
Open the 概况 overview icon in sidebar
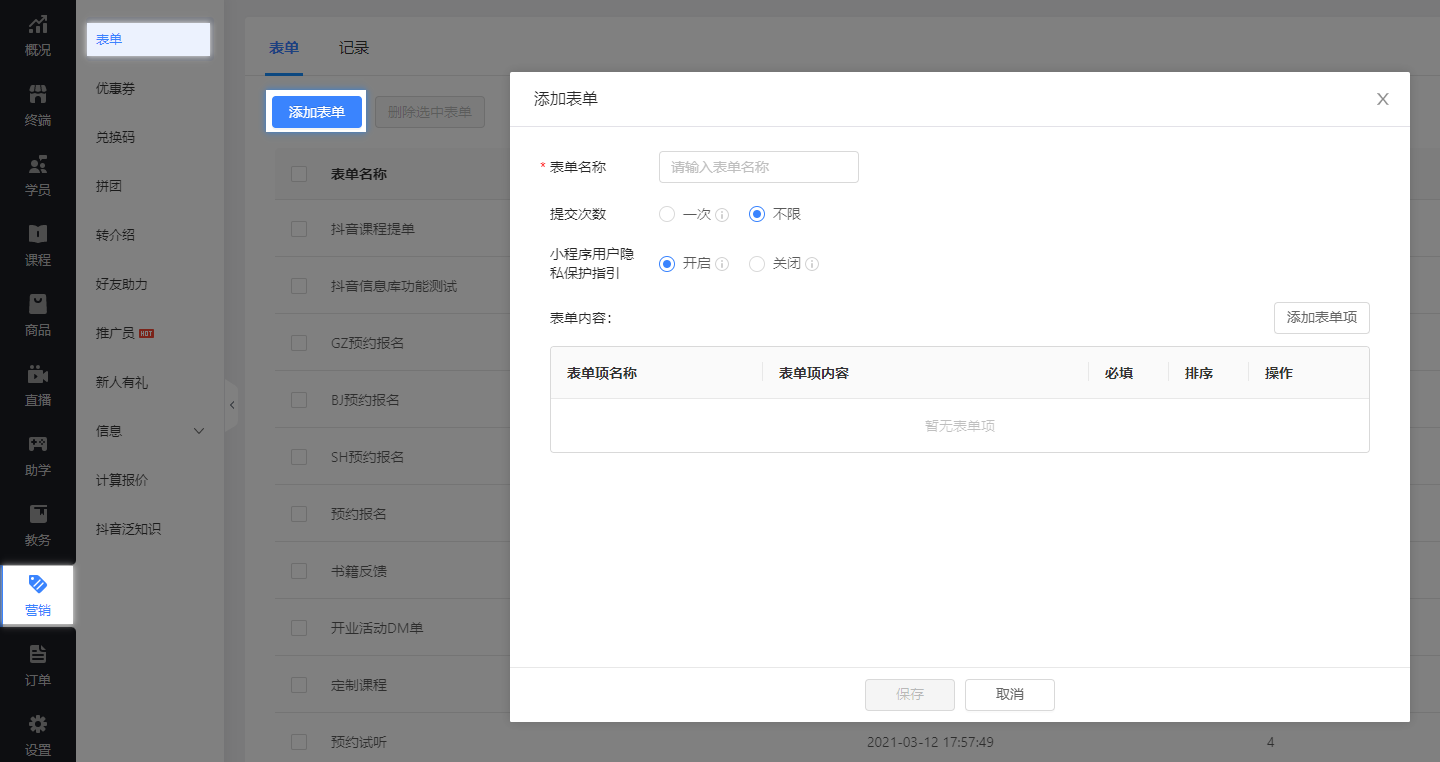coord(38,24)
